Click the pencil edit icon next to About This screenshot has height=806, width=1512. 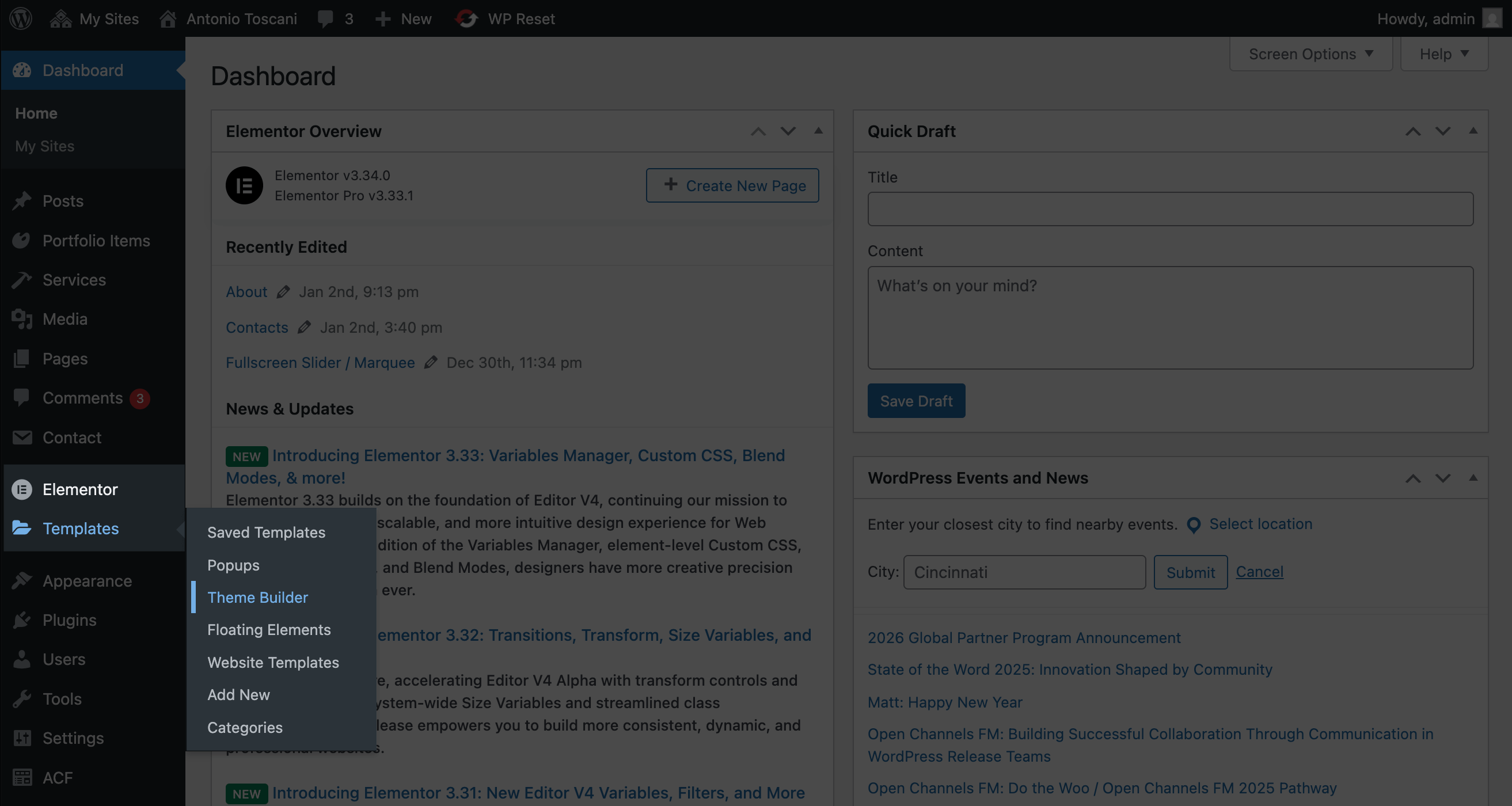pyautogui.click(x=283, y=292)
